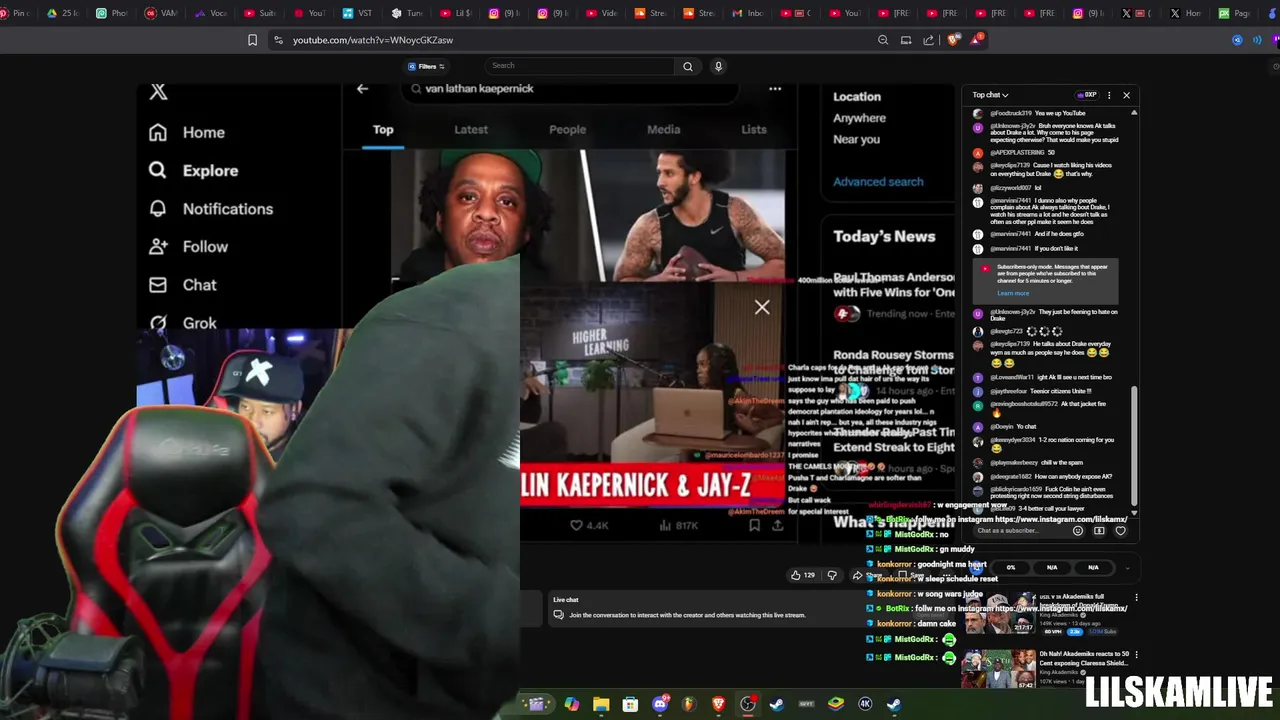Click the YouTube search magnifier button
This screenshot has width=1280, height=720.
[687, 66]
